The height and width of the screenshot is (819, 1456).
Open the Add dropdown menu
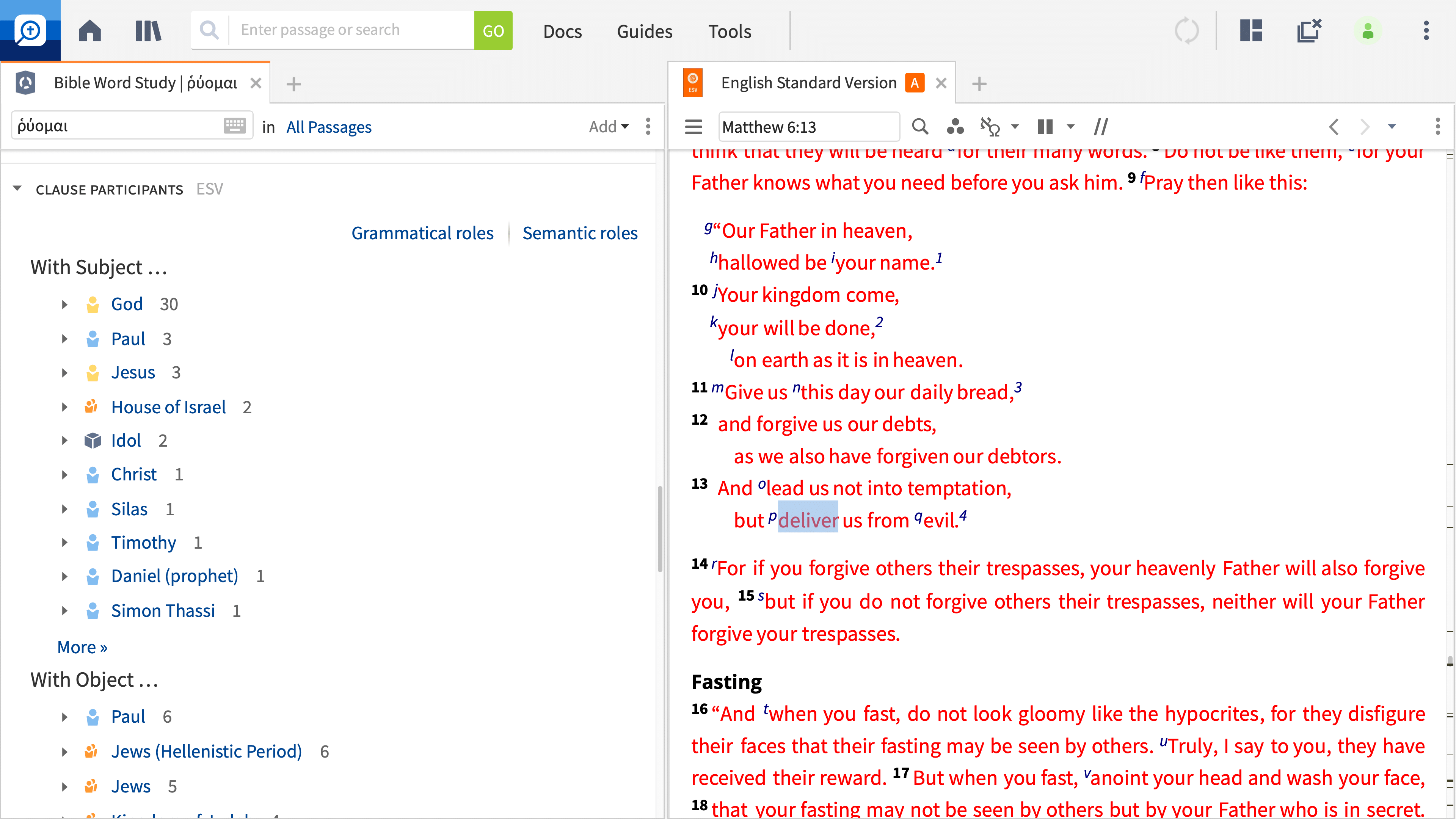[x=608, y=127]
